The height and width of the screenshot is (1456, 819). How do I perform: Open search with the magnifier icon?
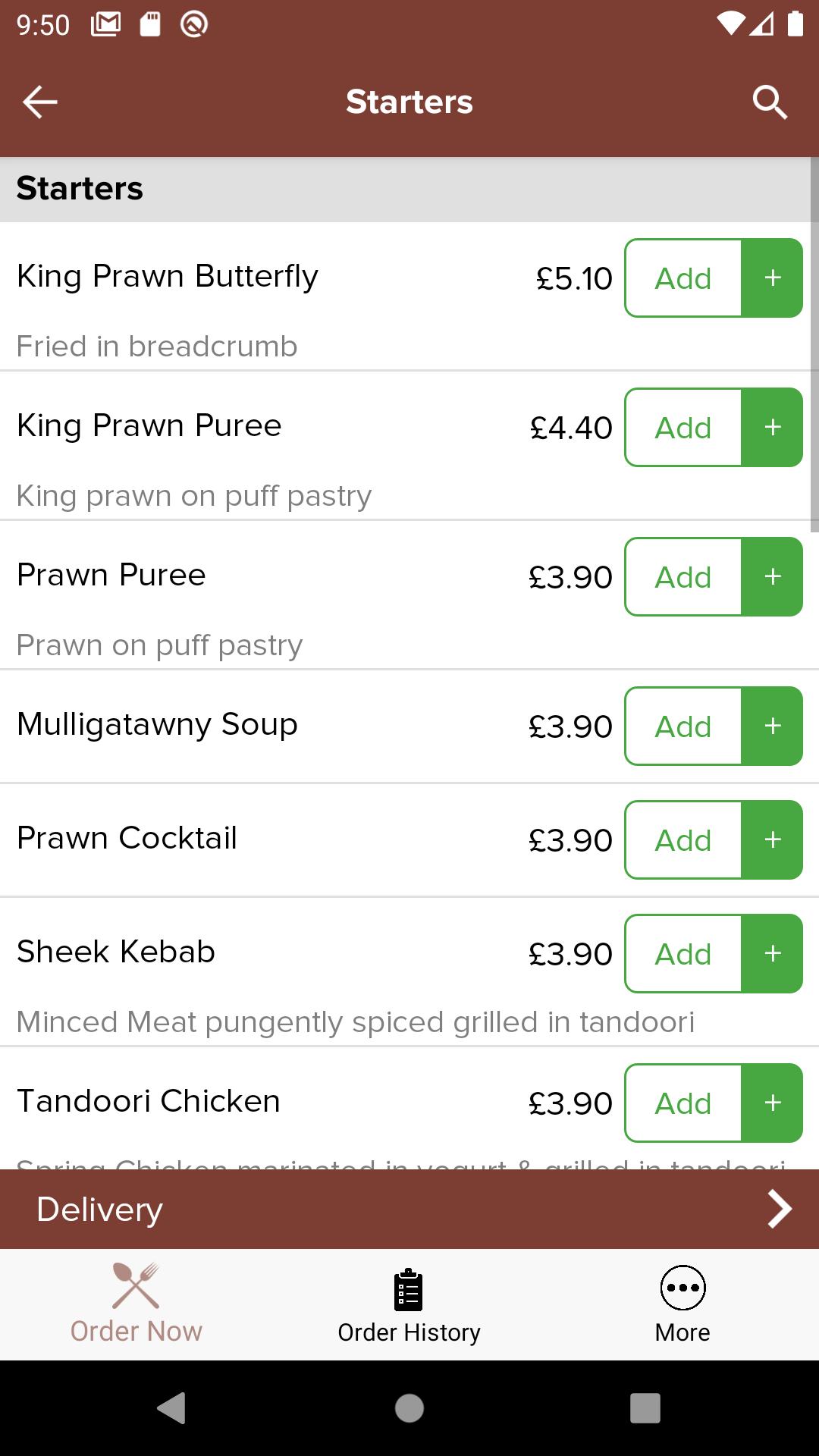(x=770, y=102)
